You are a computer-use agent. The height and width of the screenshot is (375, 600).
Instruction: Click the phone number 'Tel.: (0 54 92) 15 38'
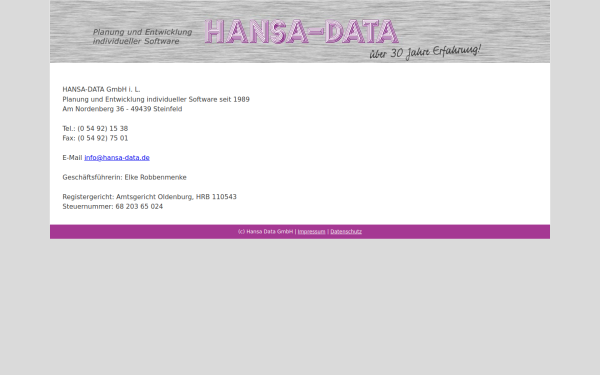pos(95,129)
